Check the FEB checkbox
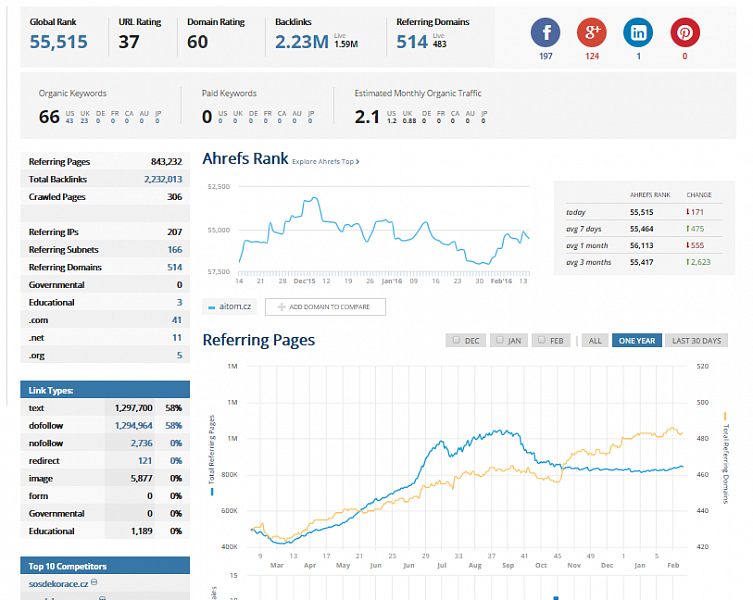This screenshot has height=600, width=753. (x=543, y=340)
